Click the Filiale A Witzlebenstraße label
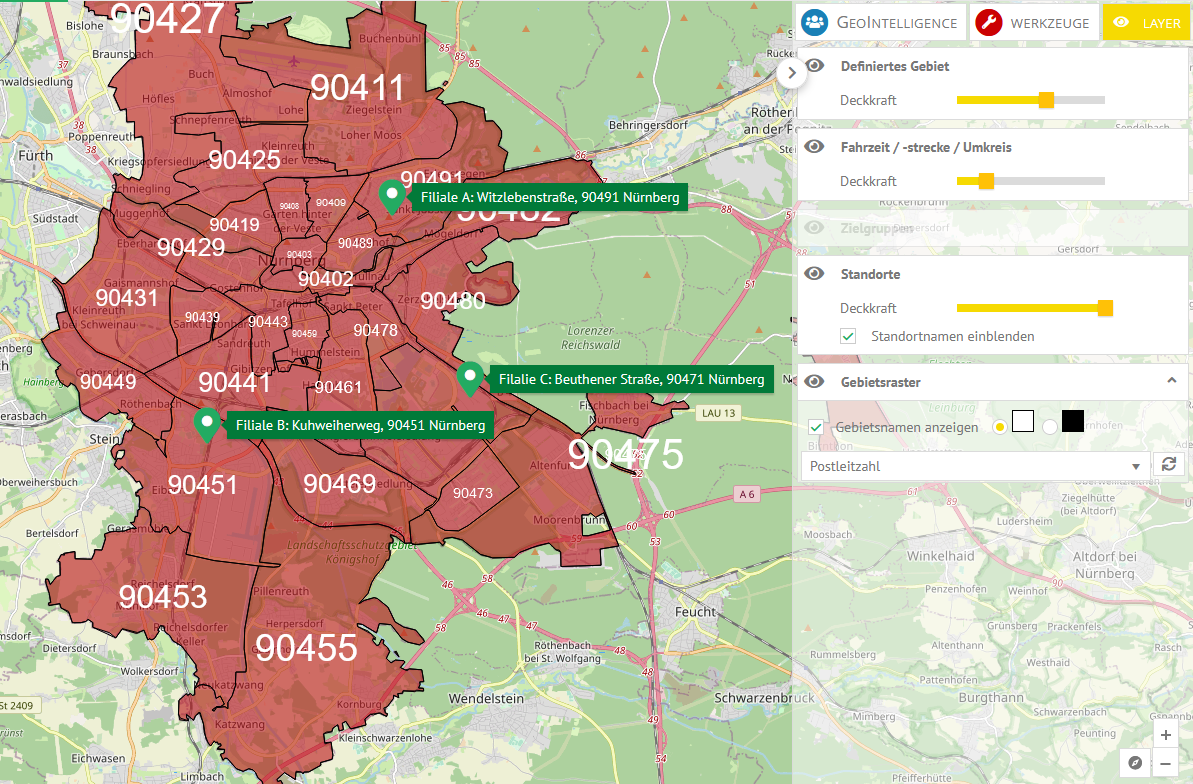The image size is (1193, 784). pos(550,197)
